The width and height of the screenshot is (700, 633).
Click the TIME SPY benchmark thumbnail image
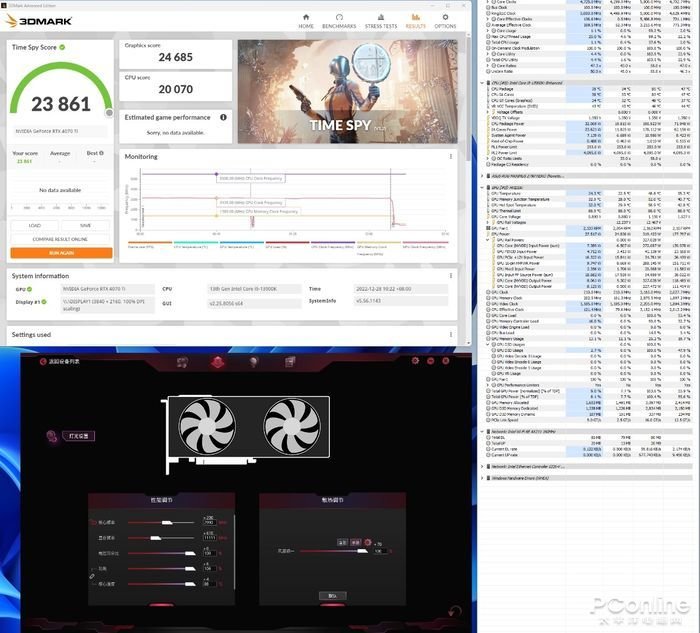347,92
